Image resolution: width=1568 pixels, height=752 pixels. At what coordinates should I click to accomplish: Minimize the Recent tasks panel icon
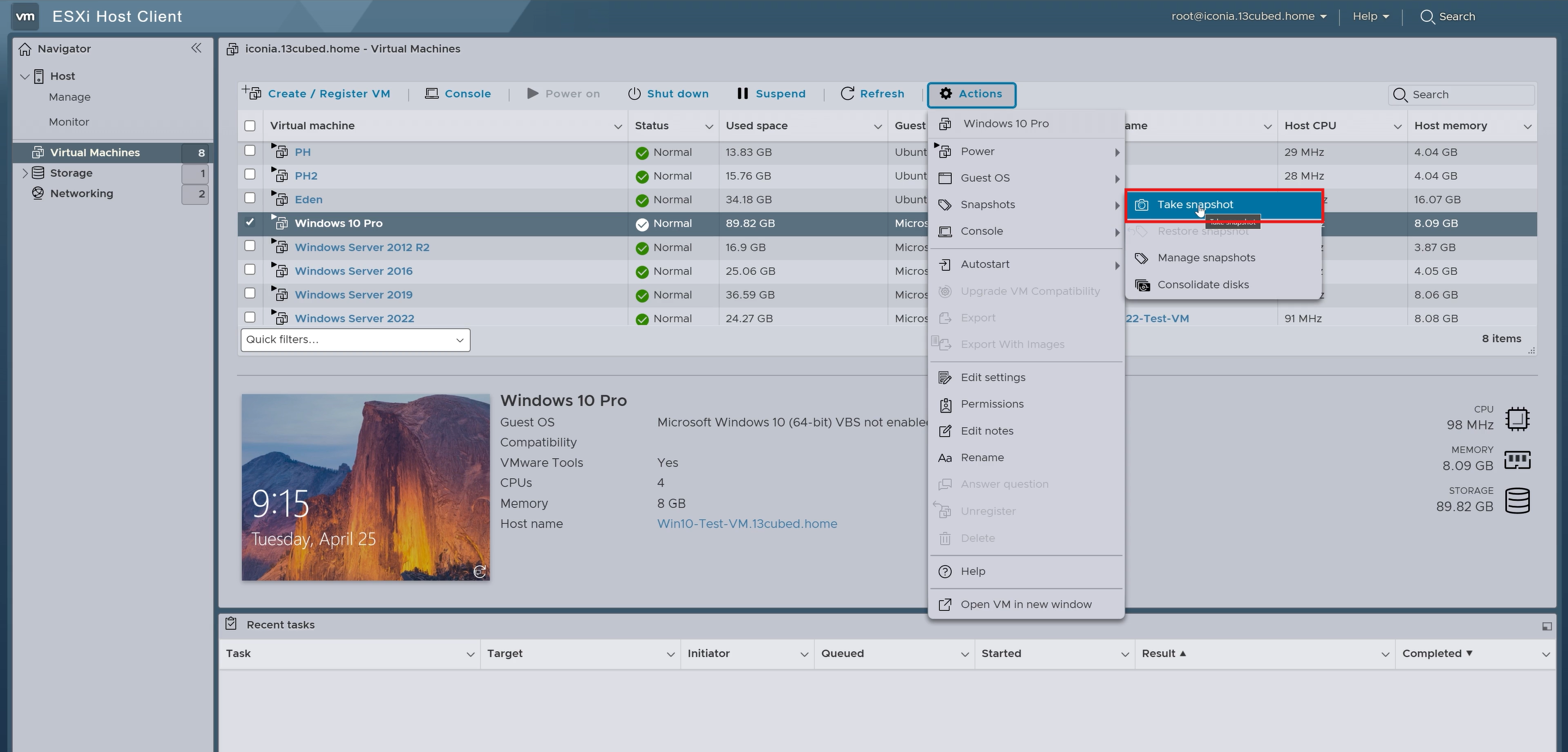[1547, 626]
